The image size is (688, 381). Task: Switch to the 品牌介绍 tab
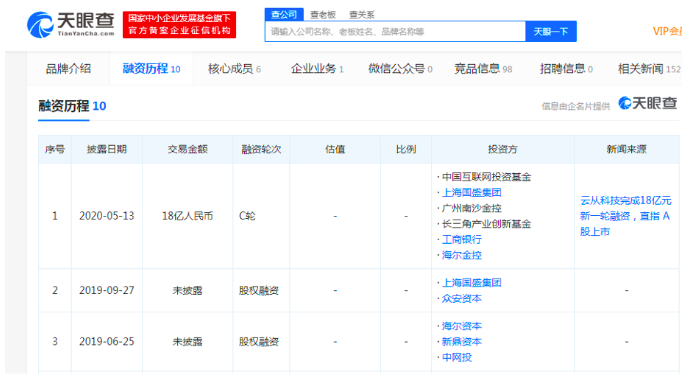pos(68,69)
